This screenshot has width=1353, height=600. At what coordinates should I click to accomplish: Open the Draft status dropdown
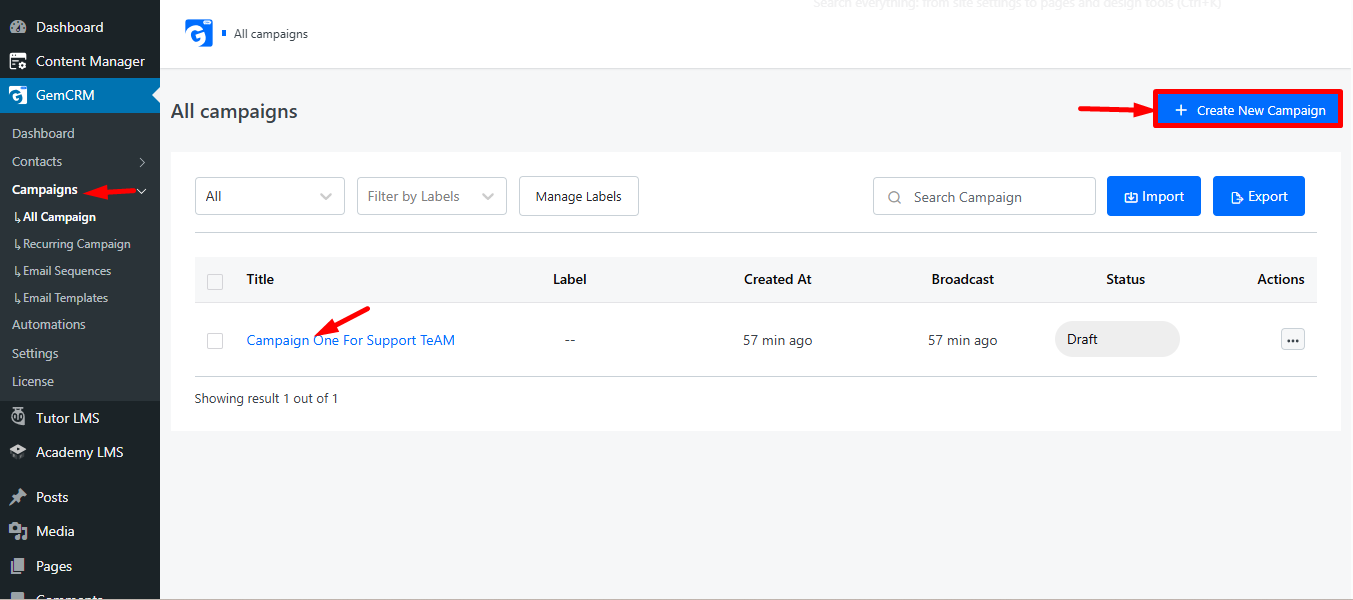coord(1117,339)
